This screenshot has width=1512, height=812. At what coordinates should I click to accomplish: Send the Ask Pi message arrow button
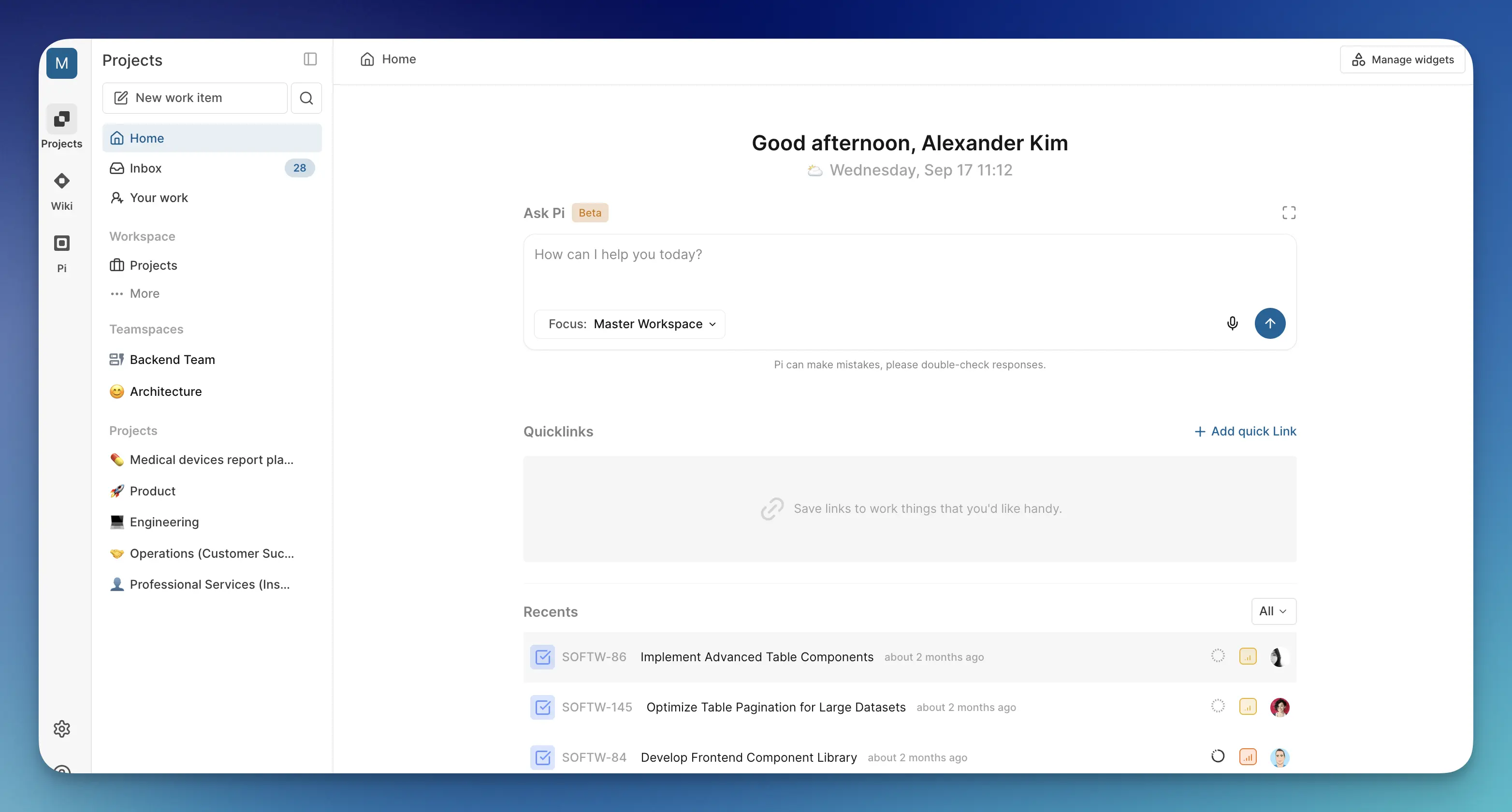point(1269,323)
